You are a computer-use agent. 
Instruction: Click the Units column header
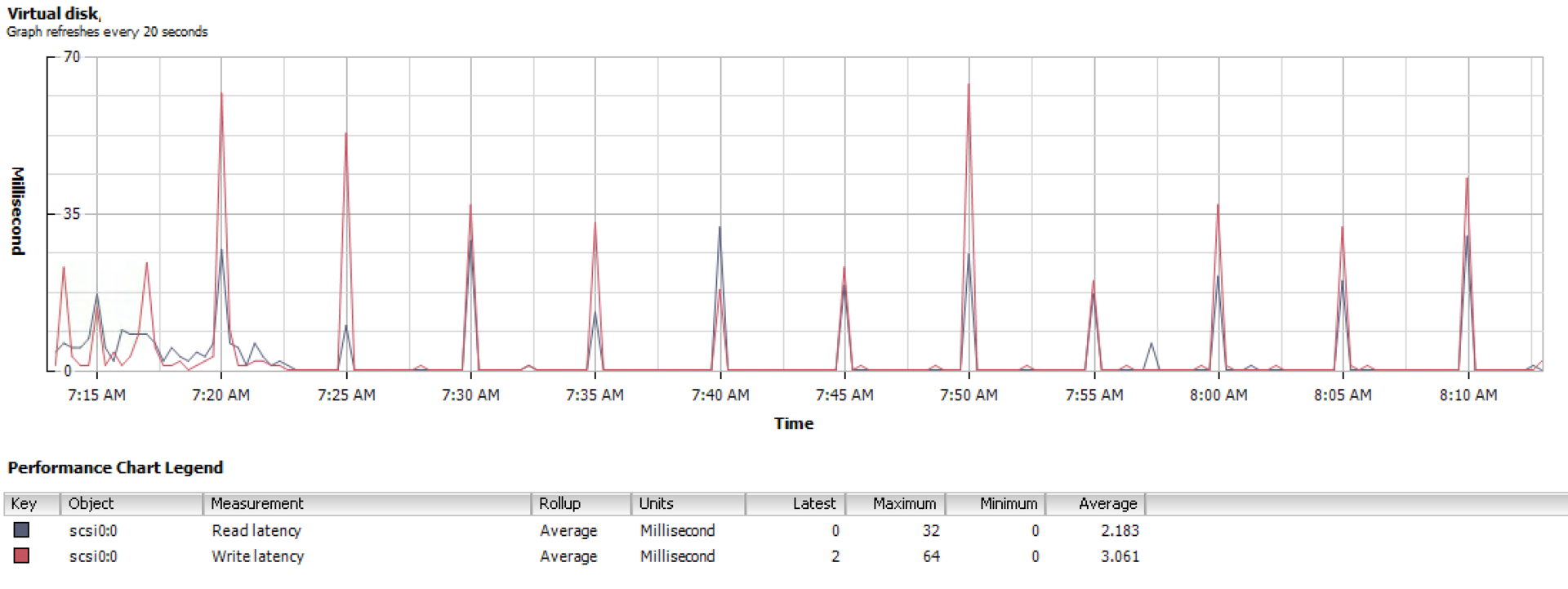(x=688, y=503)
